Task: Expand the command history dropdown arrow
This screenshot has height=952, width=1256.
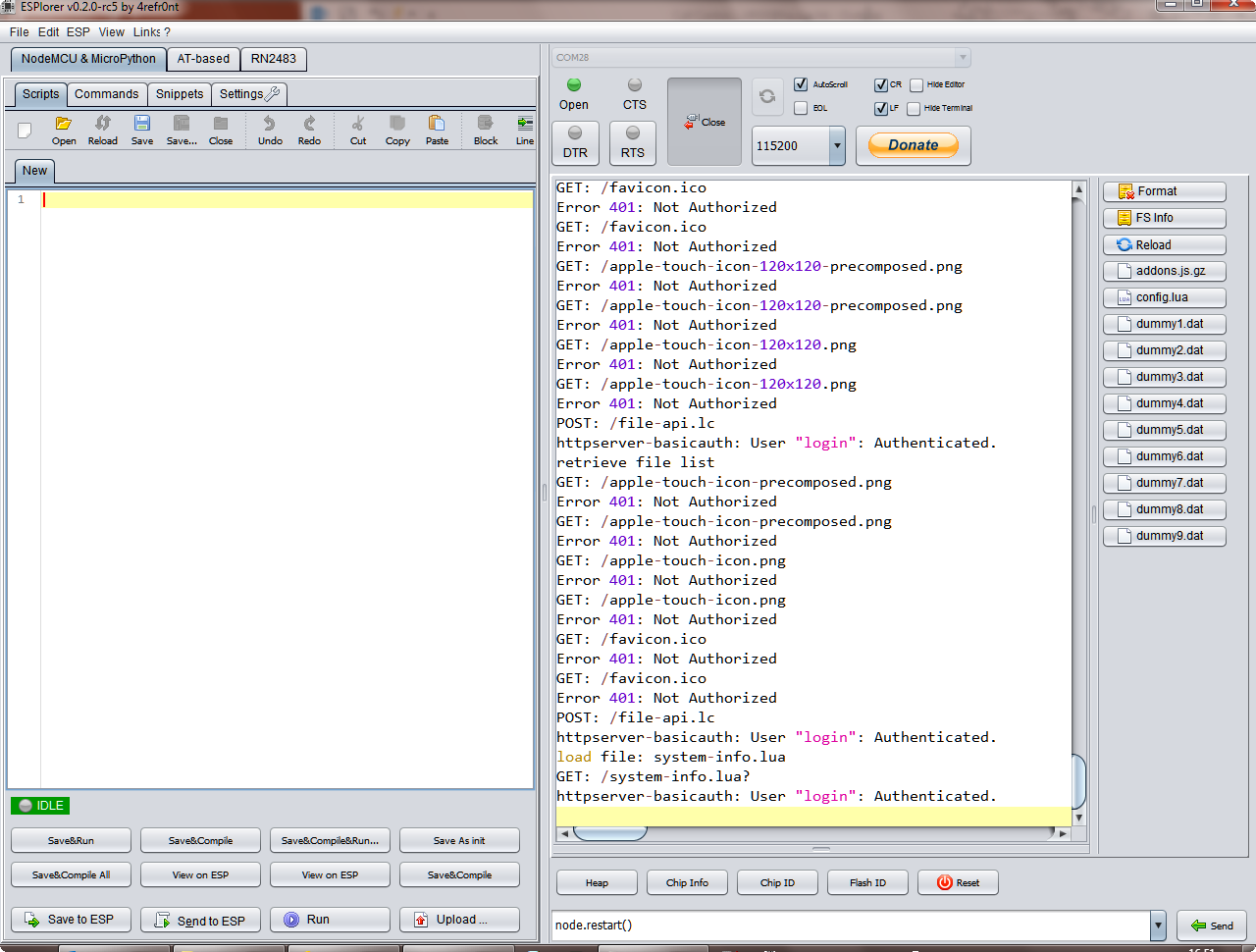Action: click(1158, 925)
